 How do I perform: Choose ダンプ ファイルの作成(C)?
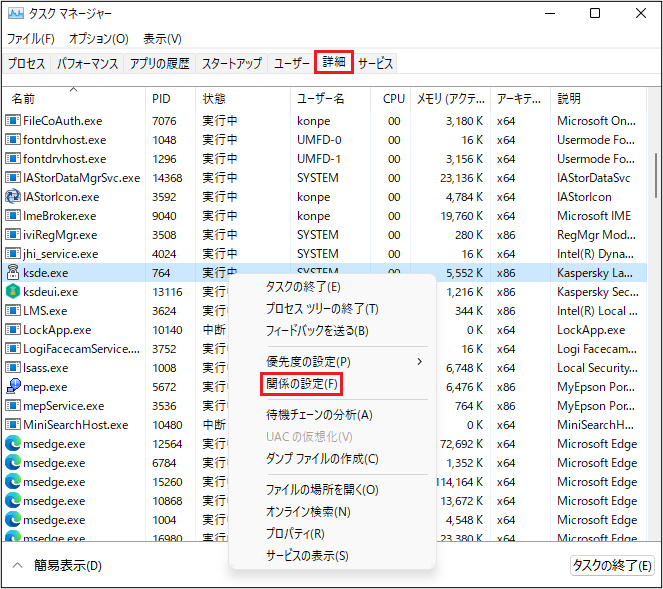click(322, 459)
